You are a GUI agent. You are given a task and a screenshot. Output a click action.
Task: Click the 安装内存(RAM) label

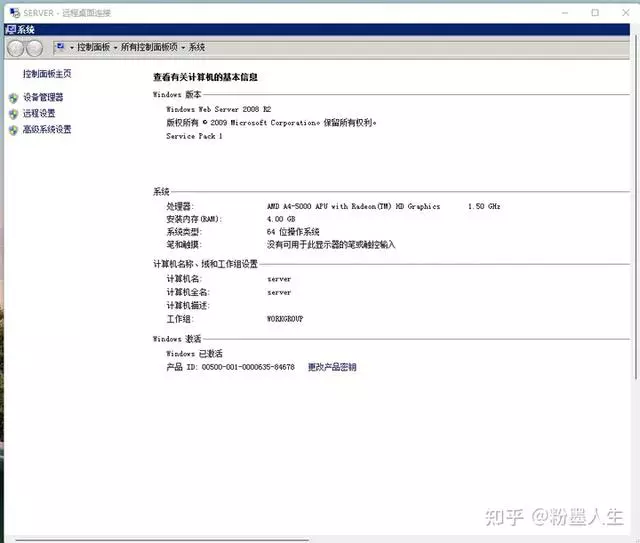194,219
